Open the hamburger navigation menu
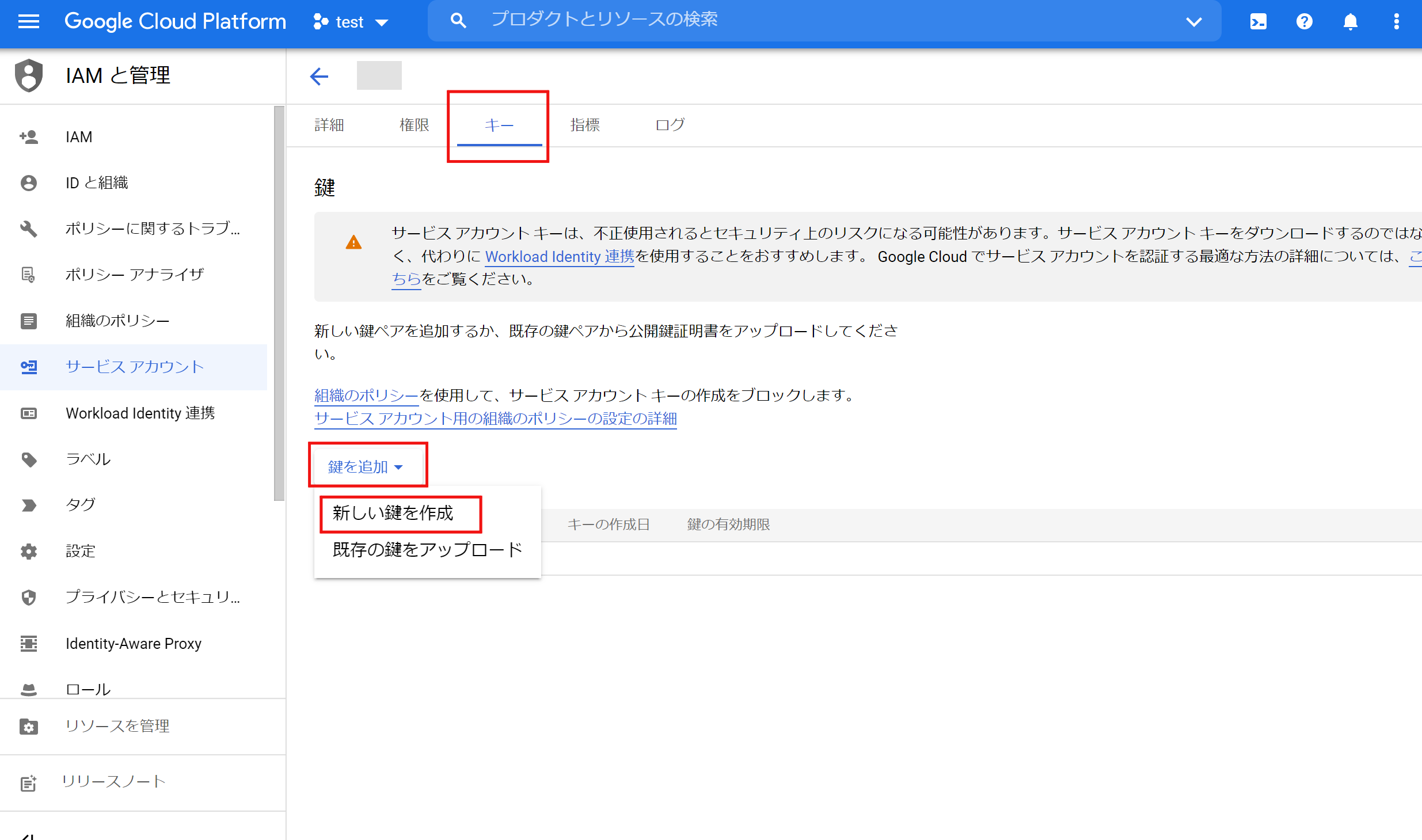Image resolution: width=1422 pixels, height=840 pixels. tap(28, 22)
